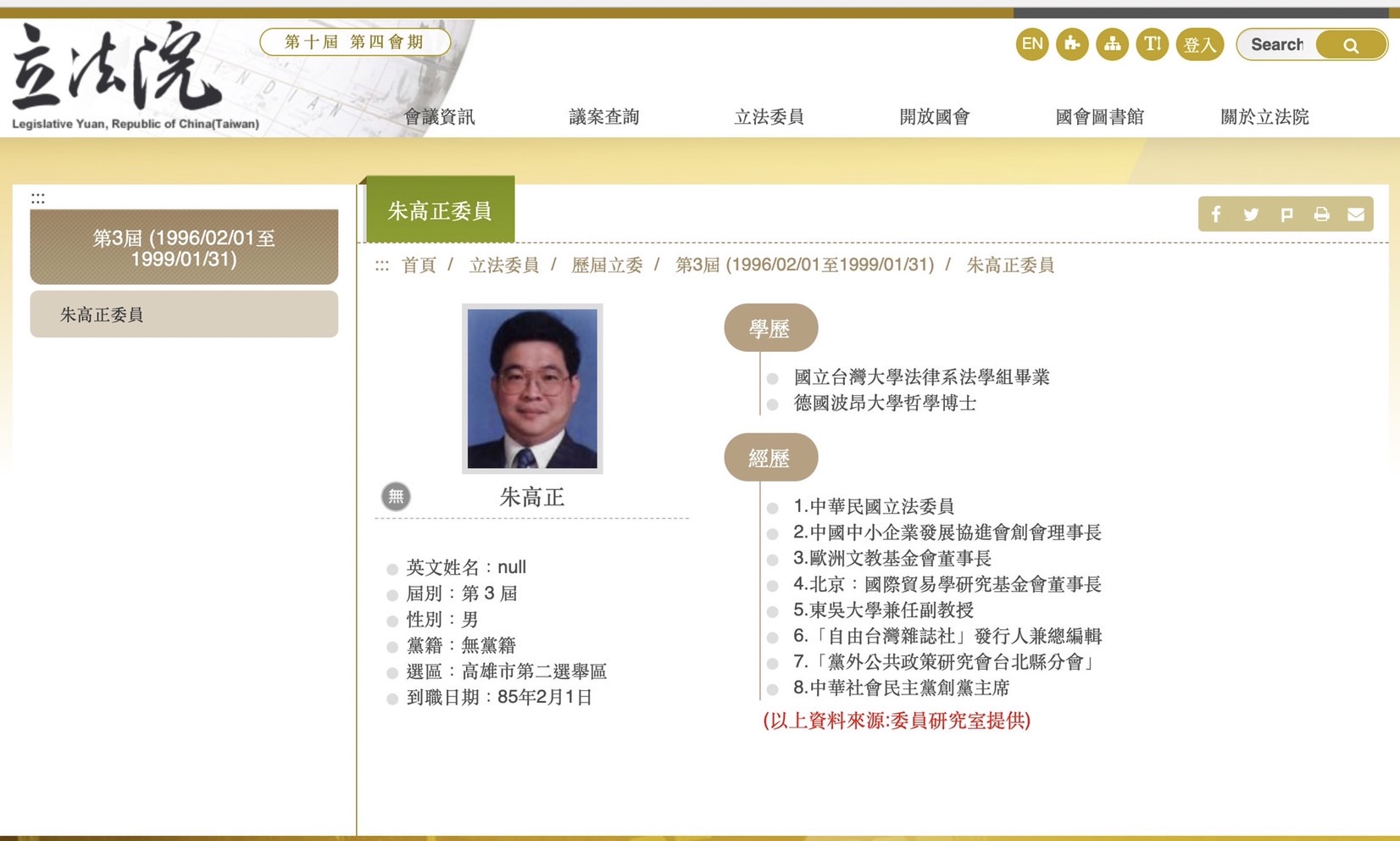The width and height of the screenshot is (1400, 841).
Task: Click text 性別：男
Action: pyautogui.click(x=442, y=620)
